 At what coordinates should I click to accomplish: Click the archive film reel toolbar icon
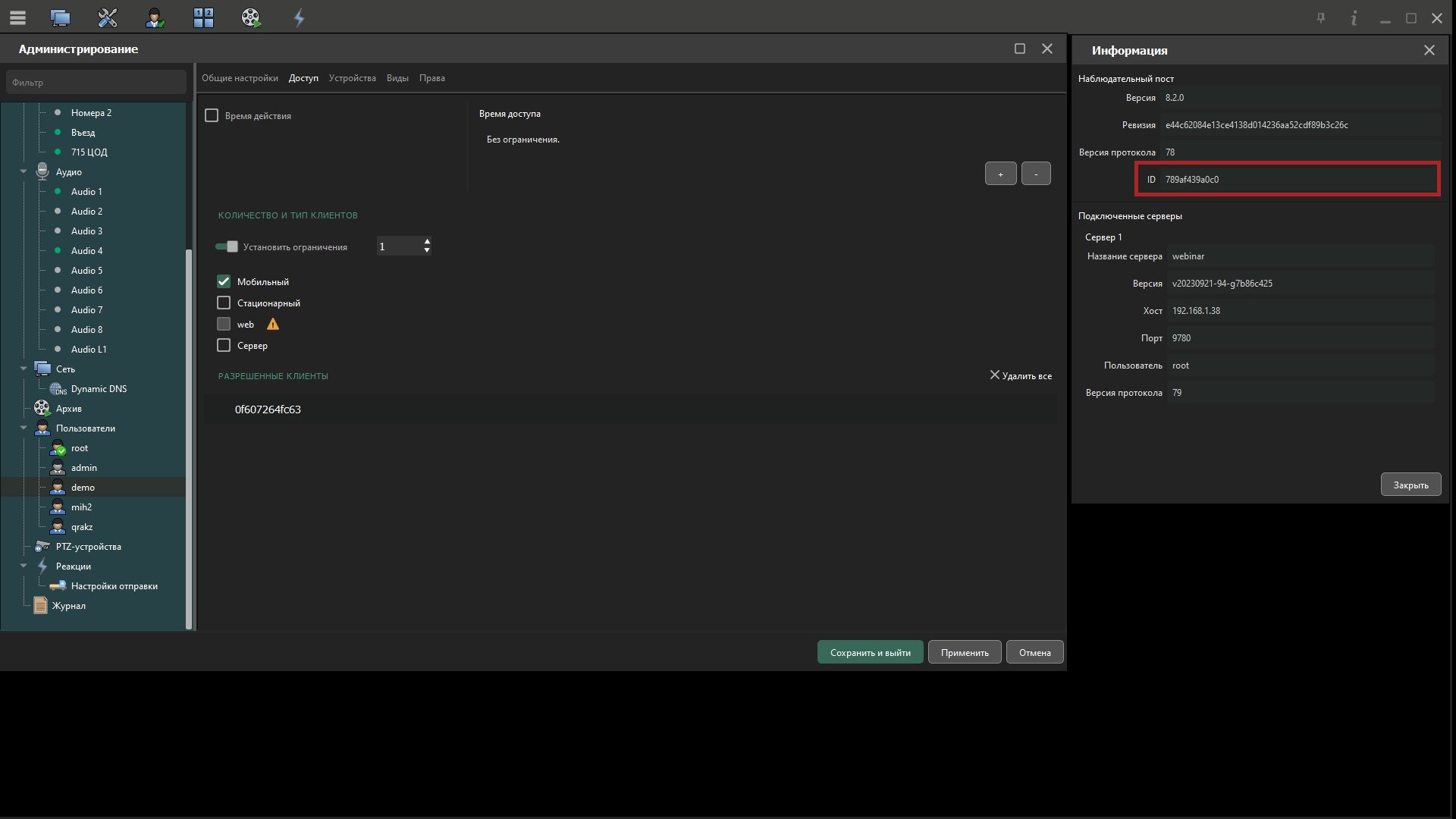[x=251, y=17]
